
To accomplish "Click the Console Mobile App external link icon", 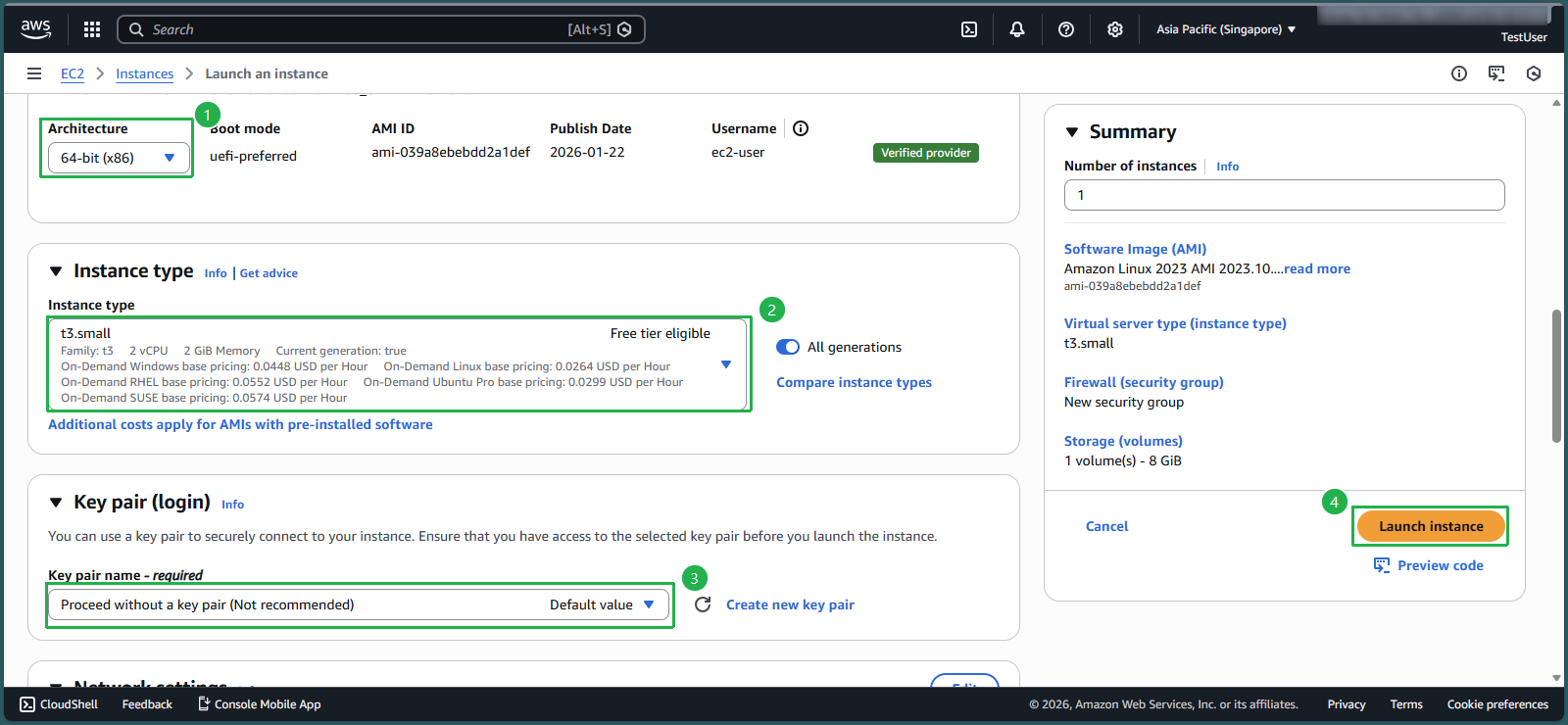I will [x=204, y=703].
